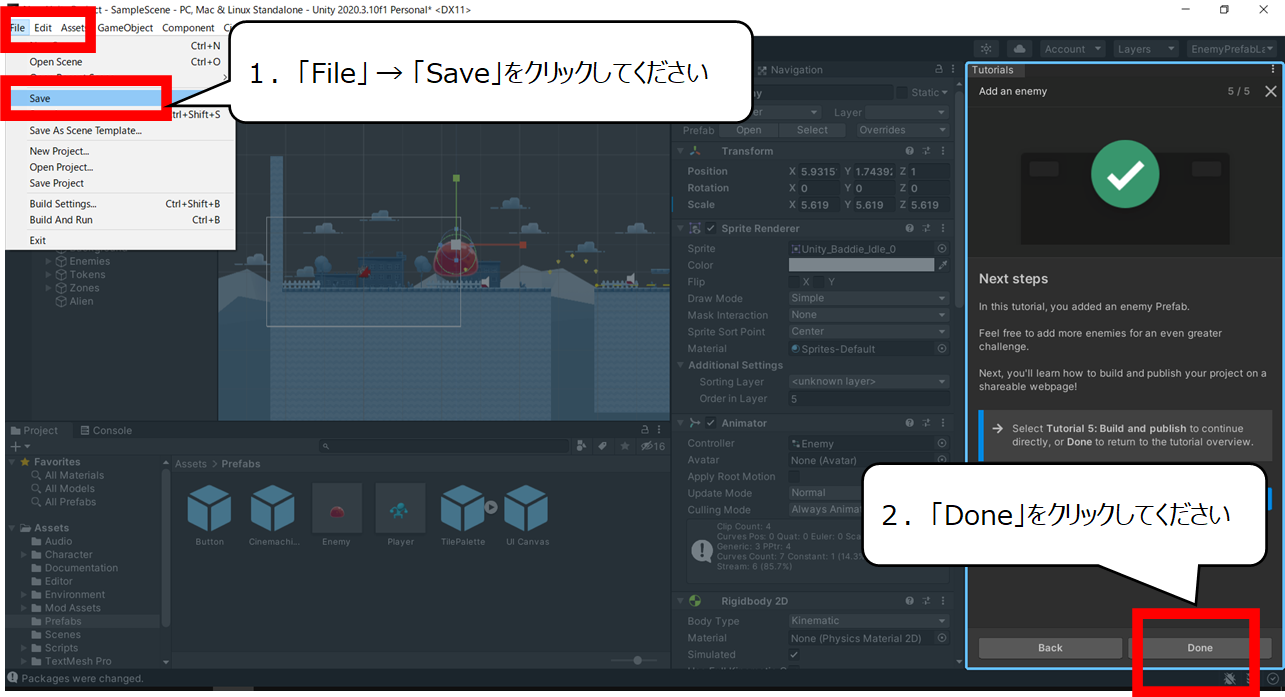Open Tutorials panel three-dot options menu
Image resolution: width=1285 pixels, height=697 pixels.
click(x=1273, y=70)
